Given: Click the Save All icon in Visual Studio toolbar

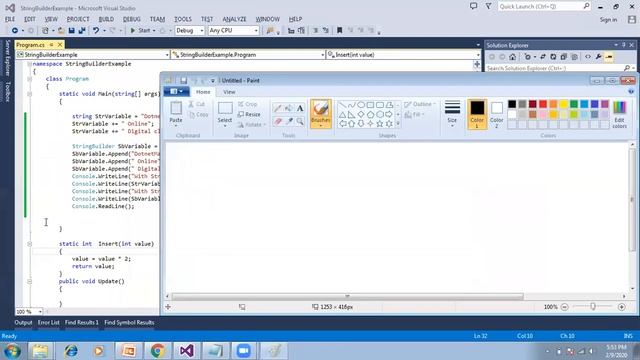Looking at the screenshot, I should tap(82, 31).
